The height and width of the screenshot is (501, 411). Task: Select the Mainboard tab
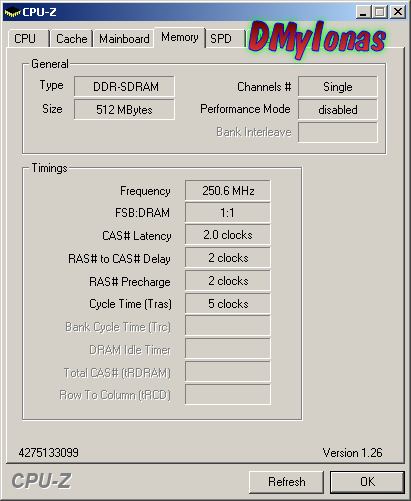point(124,39)
